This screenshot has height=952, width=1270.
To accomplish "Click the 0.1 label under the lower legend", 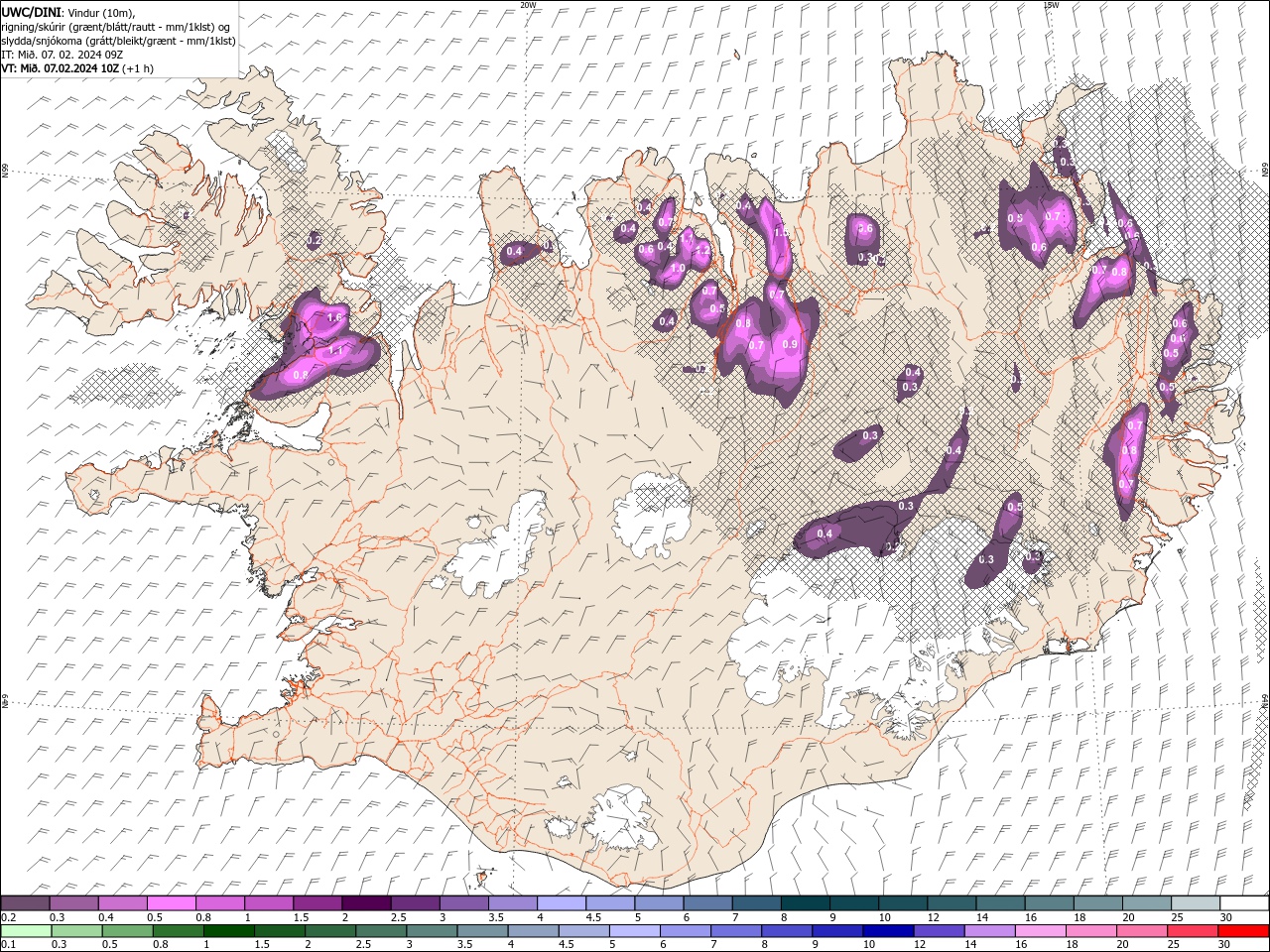I will coord(9,944).
